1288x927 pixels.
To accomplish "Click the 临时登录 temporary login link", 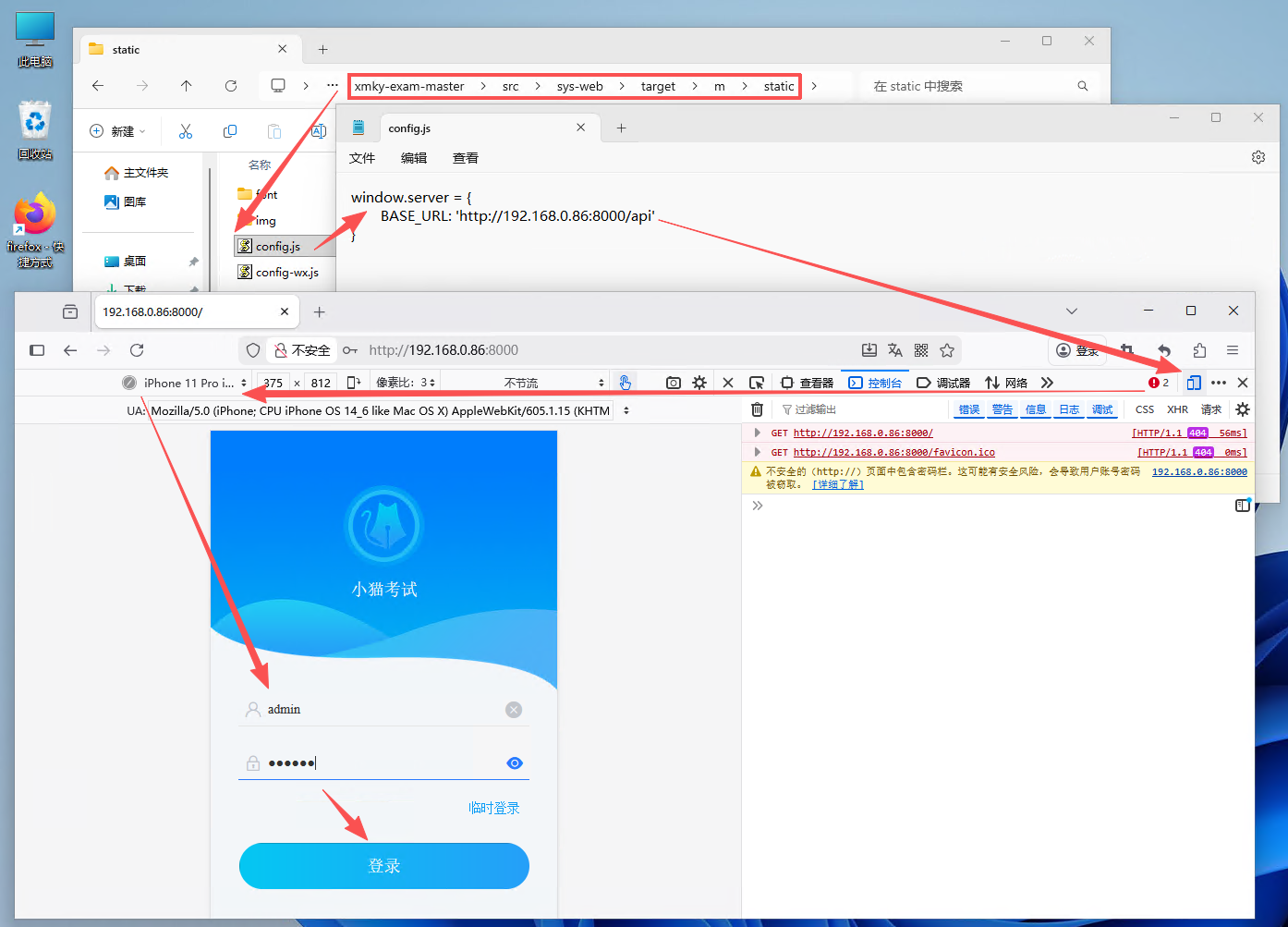I will click(493, 808).
